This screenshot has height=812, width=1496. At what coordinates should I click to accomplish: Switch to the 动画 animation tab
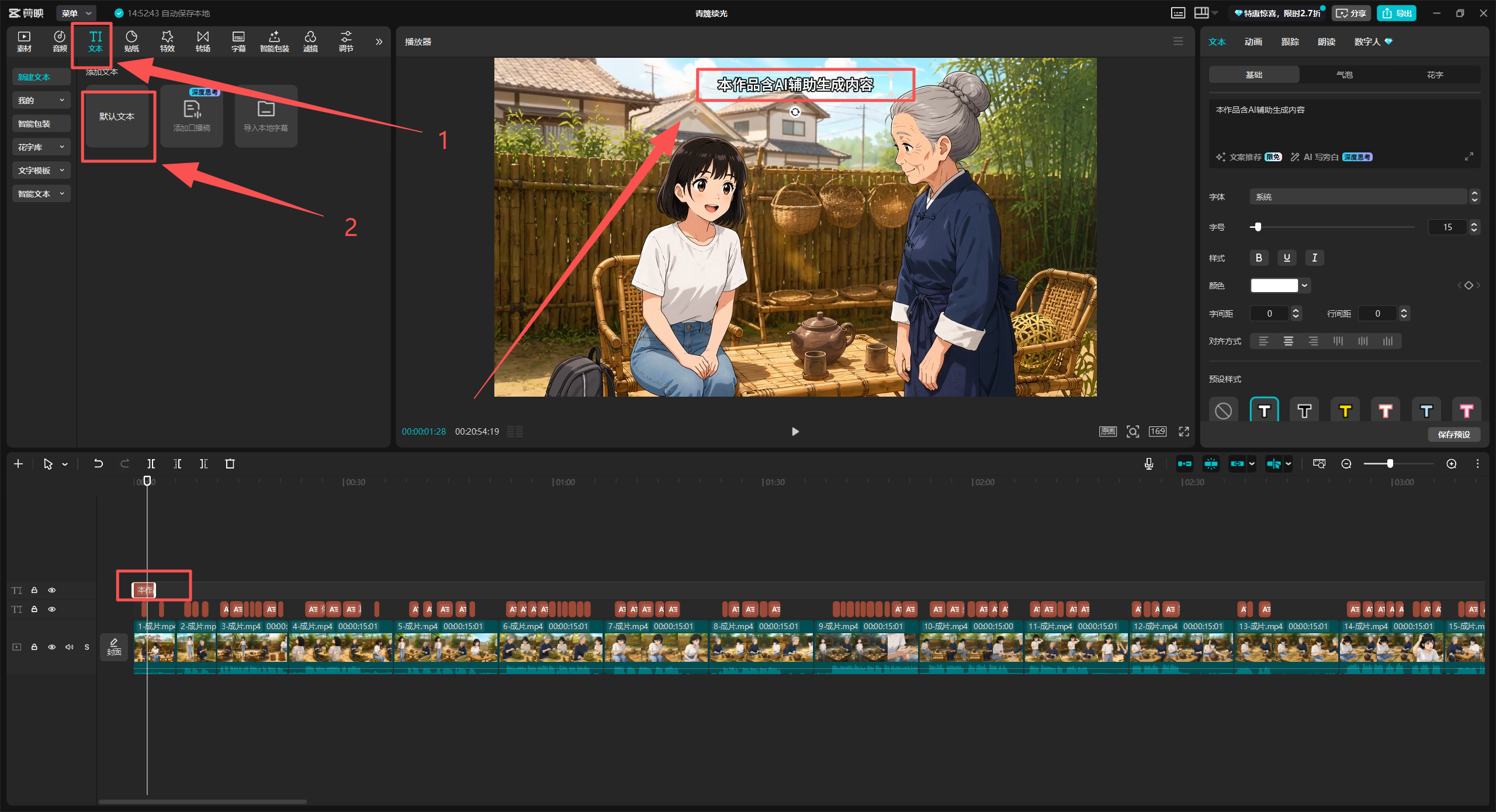tap(1253, 41)
